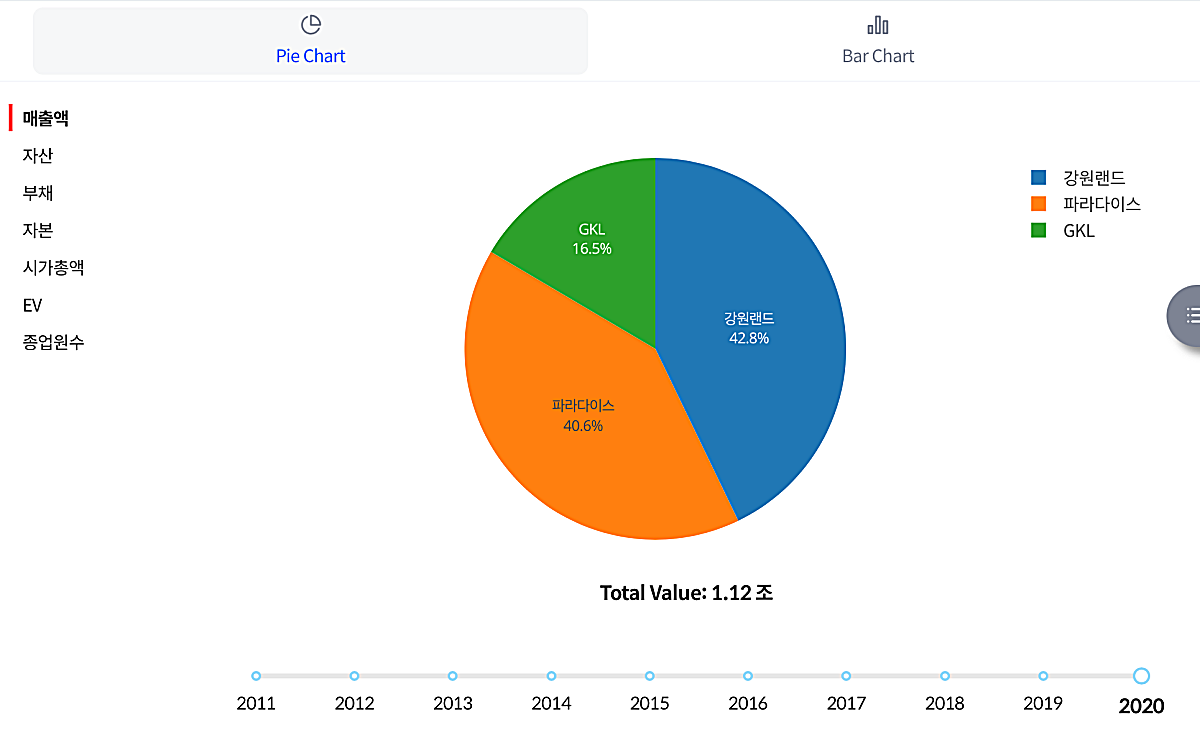1200x740 pixels.
Task: Click the blue 강원랜드 legend swatch
Action: (1038, 178)
